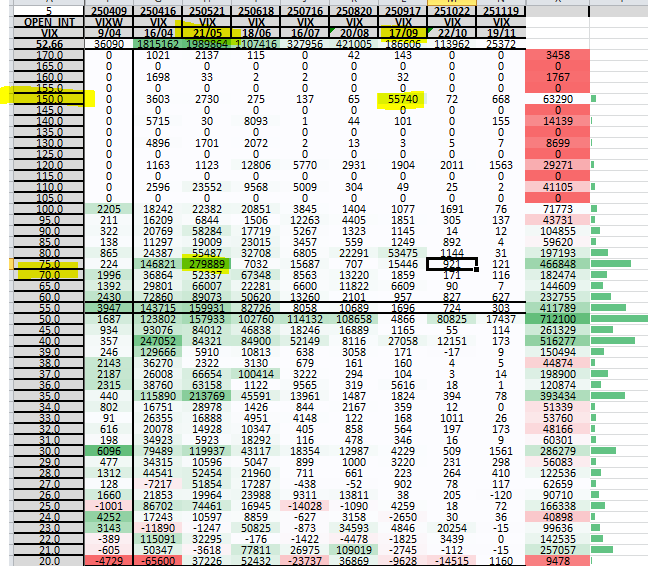The image size is (648, 566).
Task: Click the cell containing 129666
Action: tap(158, 352)
